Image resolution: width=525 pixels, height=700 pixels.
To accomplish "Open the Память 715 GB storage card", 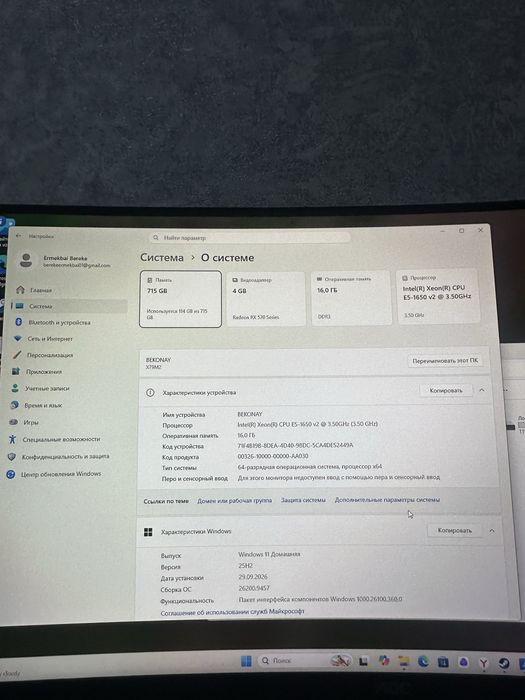I will tap(180, 299).
